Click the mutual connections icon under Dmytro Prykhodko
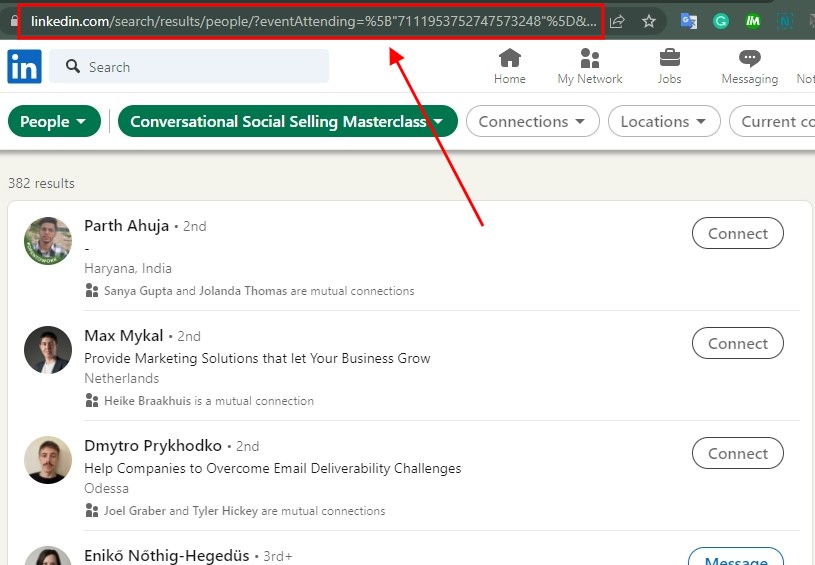The height and width of the screenshot is (565, 815). (x=92, y=510)
